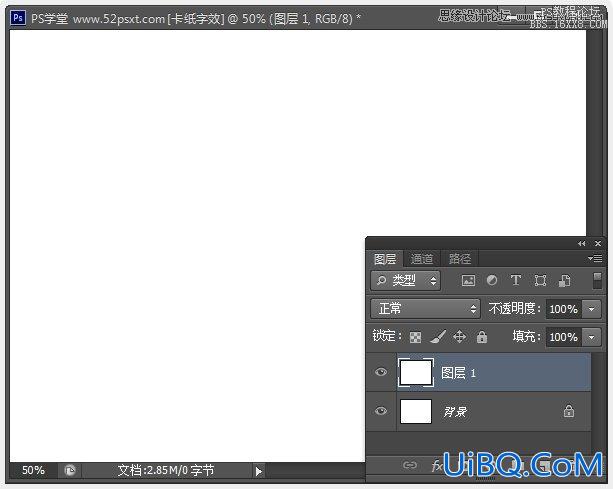Toggle the layer filtering on/off switch

pyautogui.click(x=597, y=281)
